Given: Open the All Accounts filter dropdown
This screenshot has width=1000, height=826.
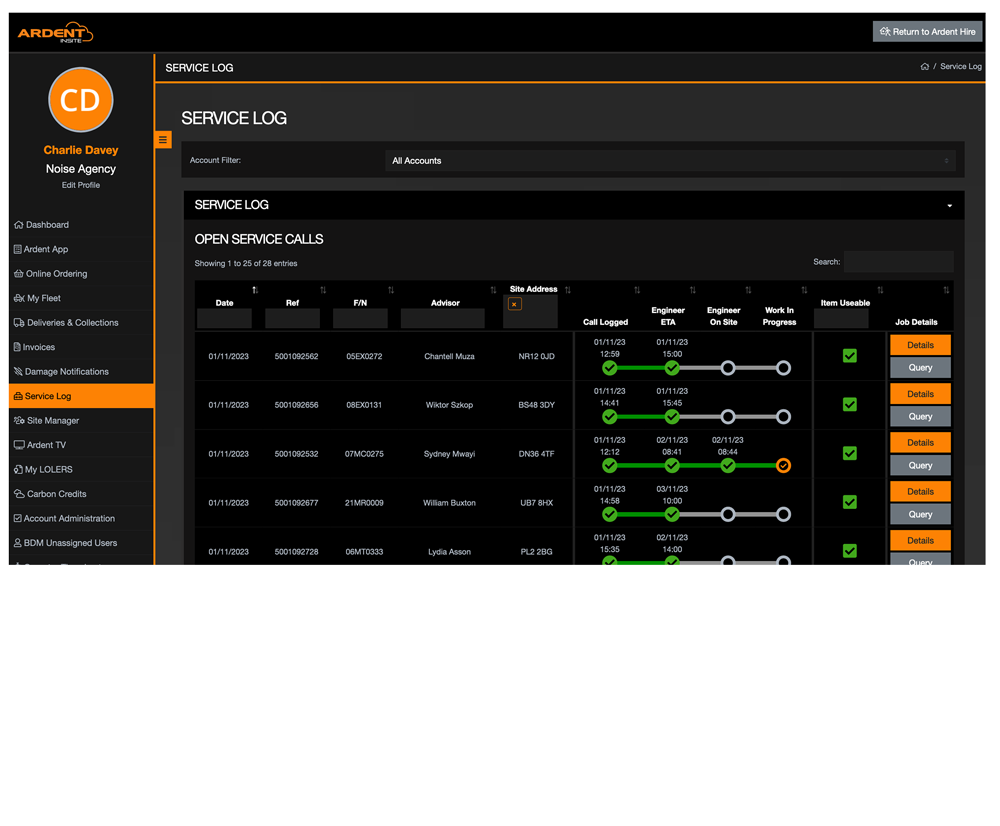Looking at the screenshot, I should 670,161.
